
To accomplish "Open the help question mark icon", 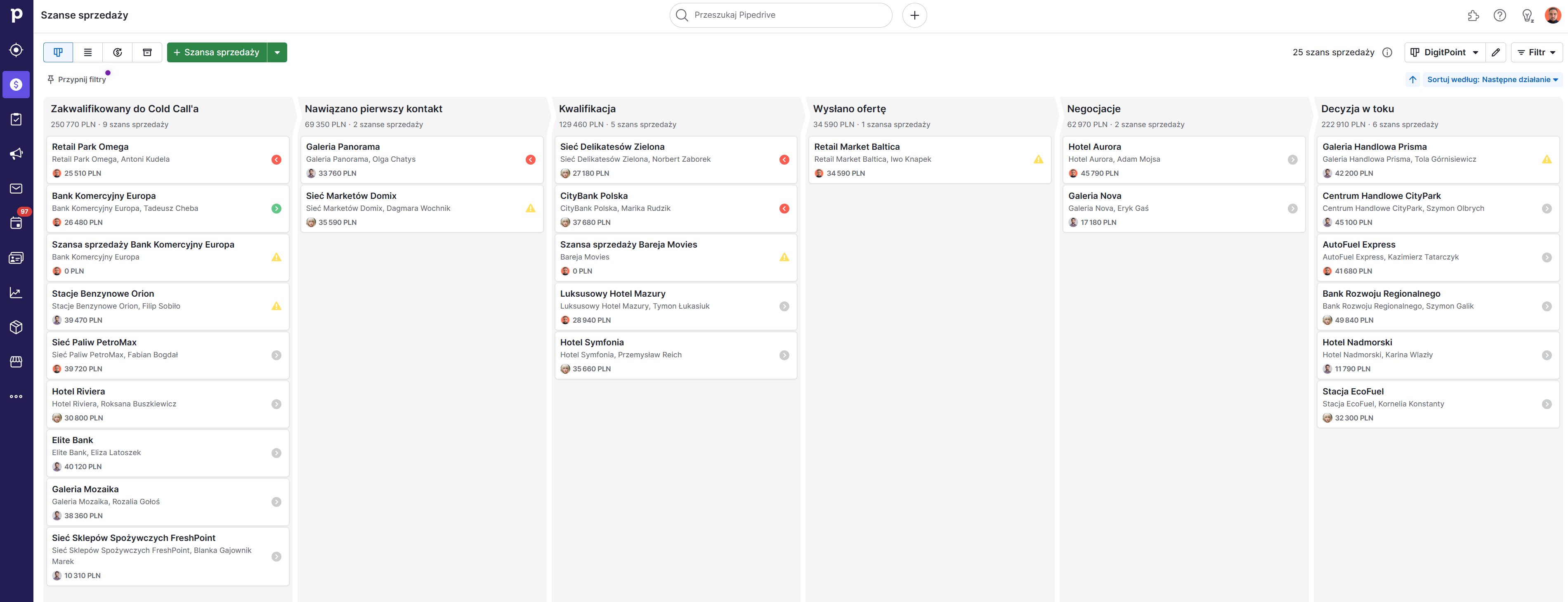I will pos(1500,15).
